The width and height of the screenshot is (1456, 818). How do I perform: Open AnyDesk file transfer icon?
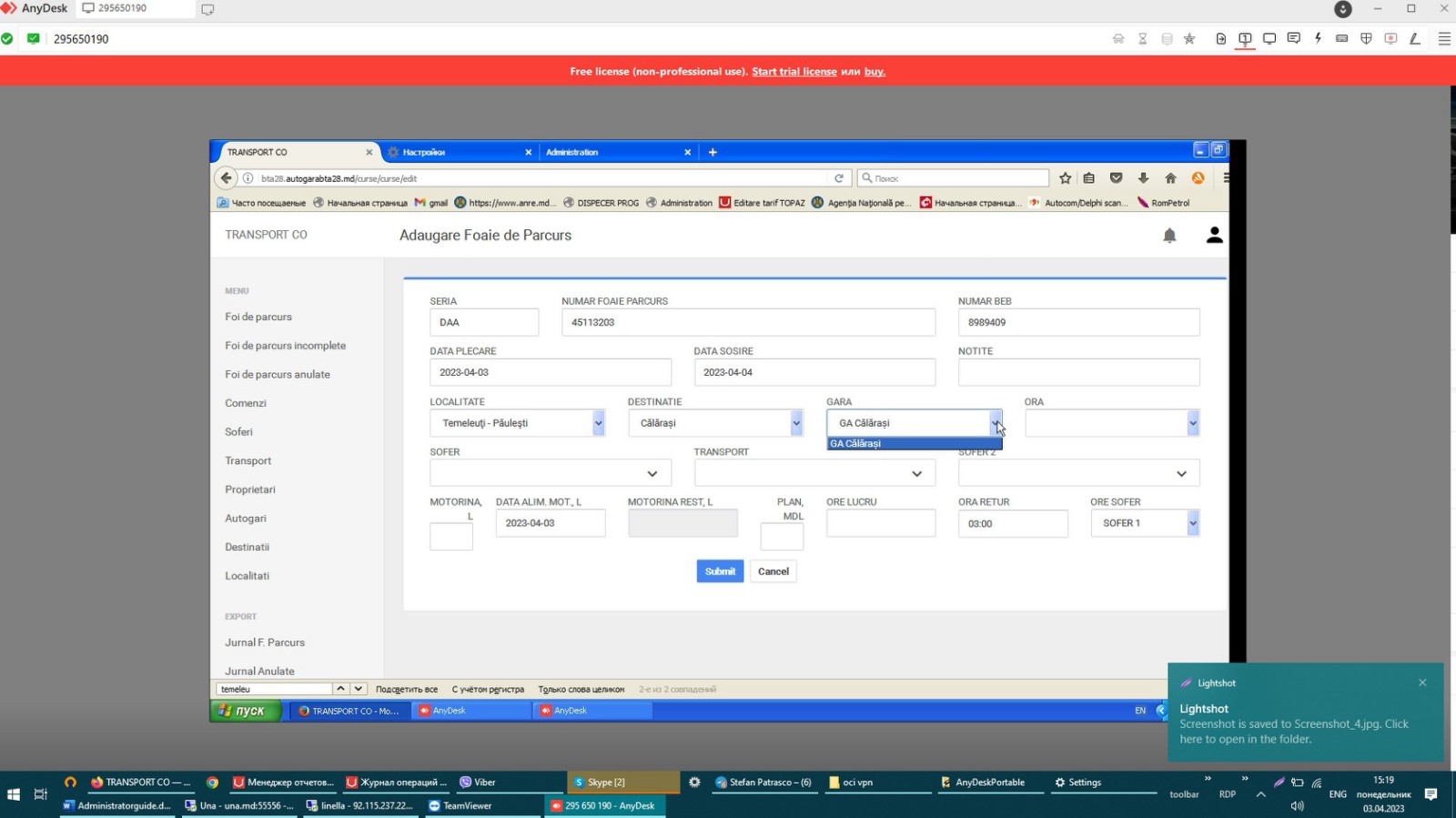[x=1220, y=38]
